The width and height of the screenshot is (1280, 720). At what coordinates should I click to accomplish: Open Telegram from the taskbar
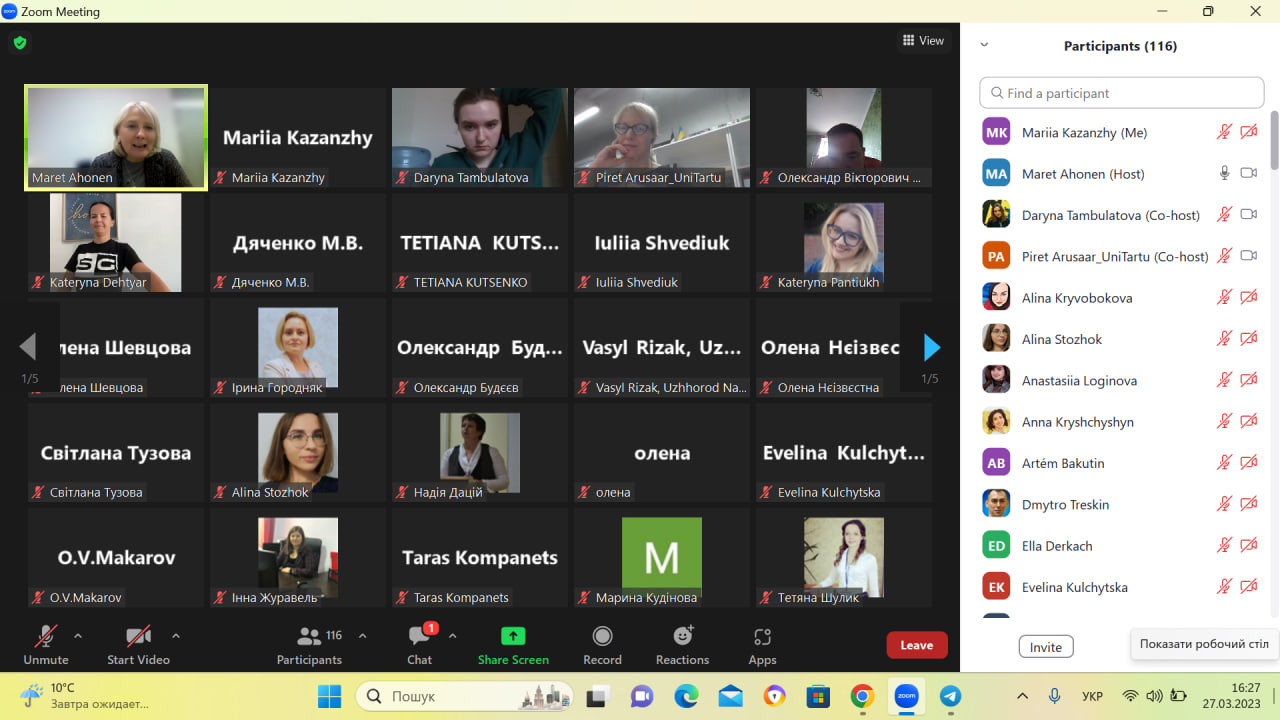coord(950,696)
